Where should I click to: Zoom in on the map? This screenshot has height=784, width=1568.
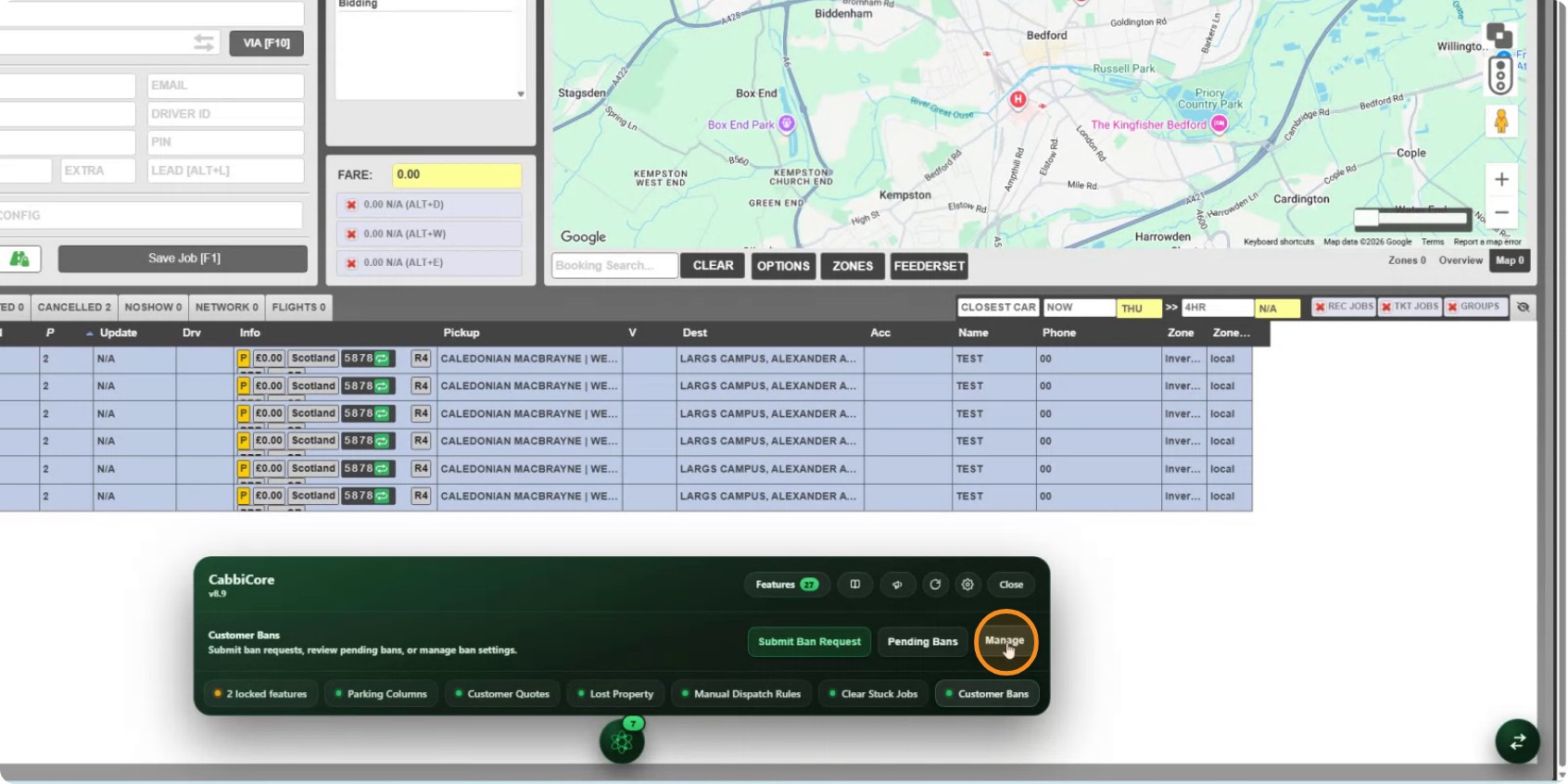[1502, 179]
